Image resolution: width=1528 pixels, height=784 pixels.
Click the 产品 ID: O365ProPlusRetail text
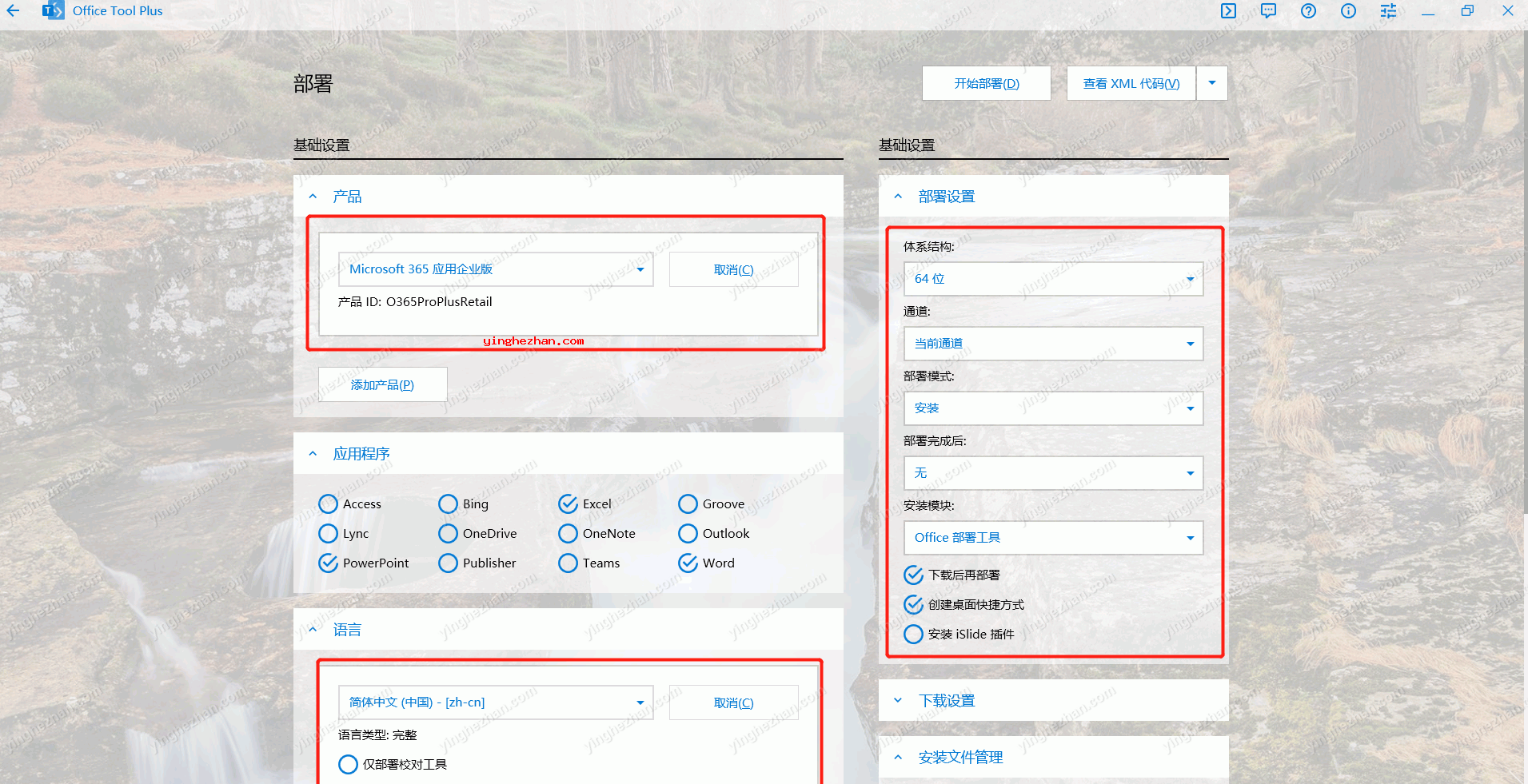tap(415, 302)
